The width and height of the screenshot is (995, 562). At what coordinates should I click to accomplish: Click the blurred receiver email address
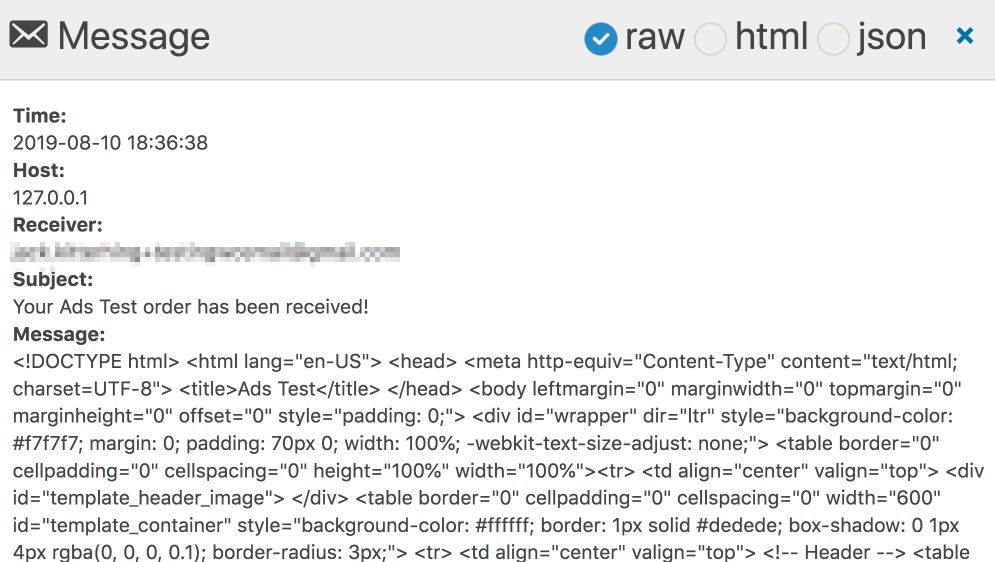pos(206,252)
